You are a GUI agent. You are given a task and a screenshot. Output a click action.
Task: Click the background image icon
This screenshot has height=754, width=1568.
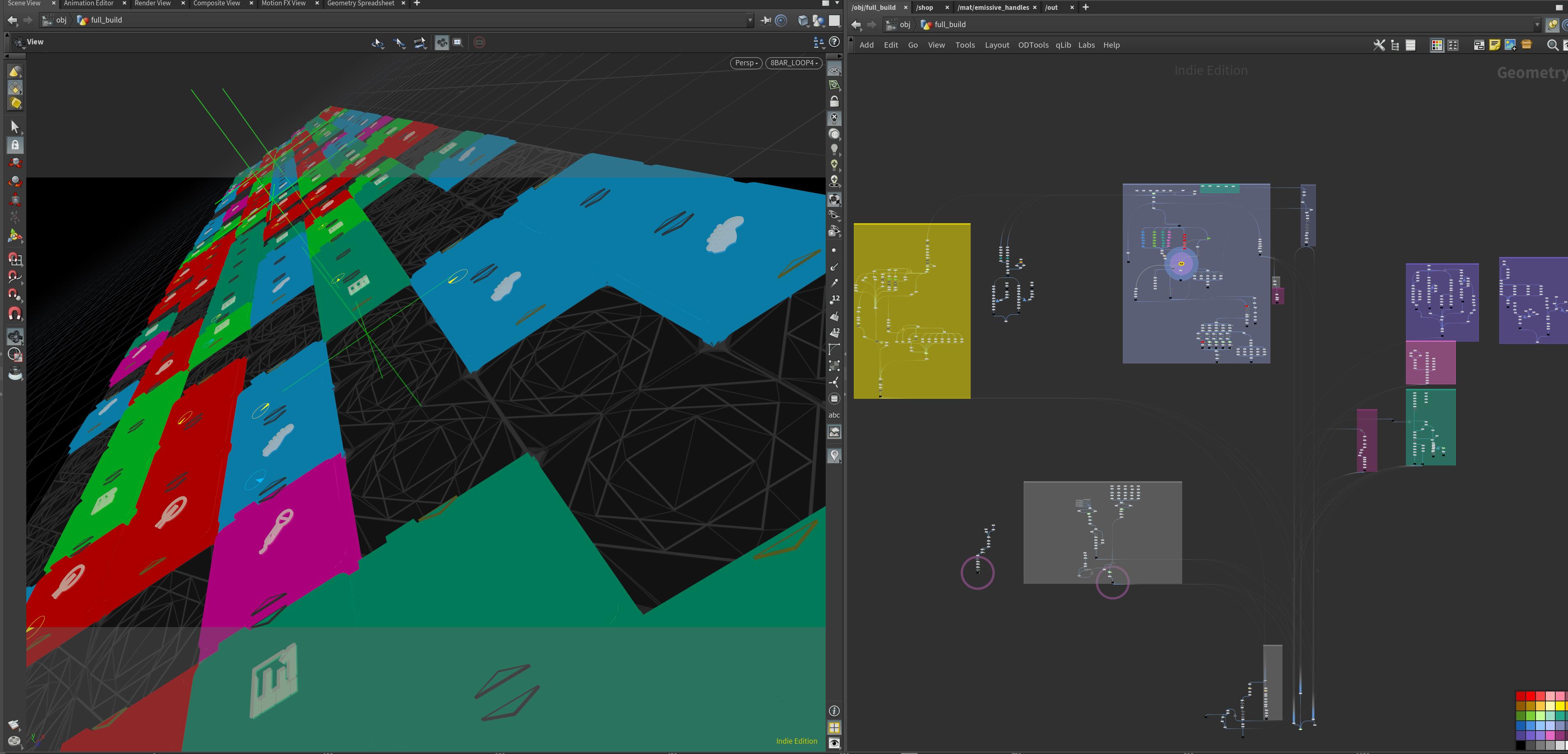(1510, 45)
